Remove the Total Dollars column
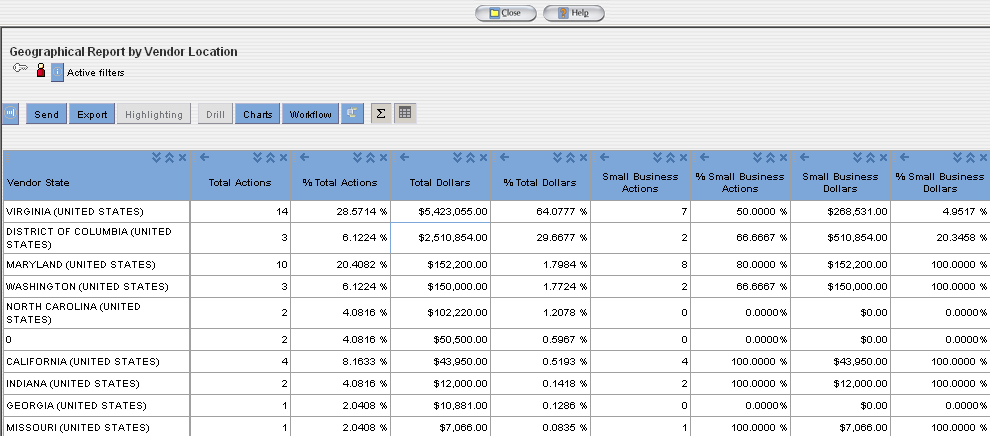990x436 pixels. tap(484, 158)
